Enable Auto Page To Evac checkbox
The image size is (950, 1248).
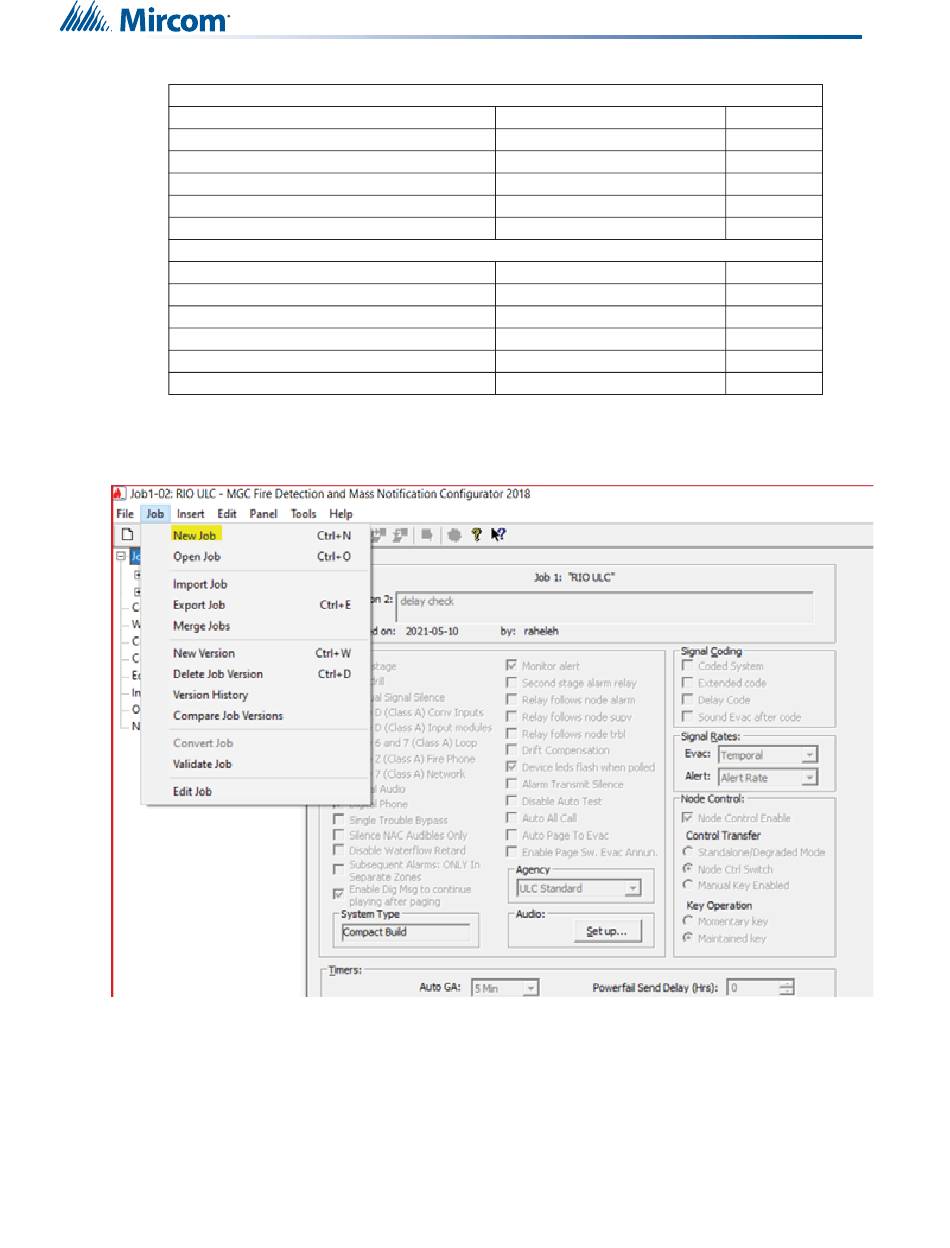coord(512,836)
